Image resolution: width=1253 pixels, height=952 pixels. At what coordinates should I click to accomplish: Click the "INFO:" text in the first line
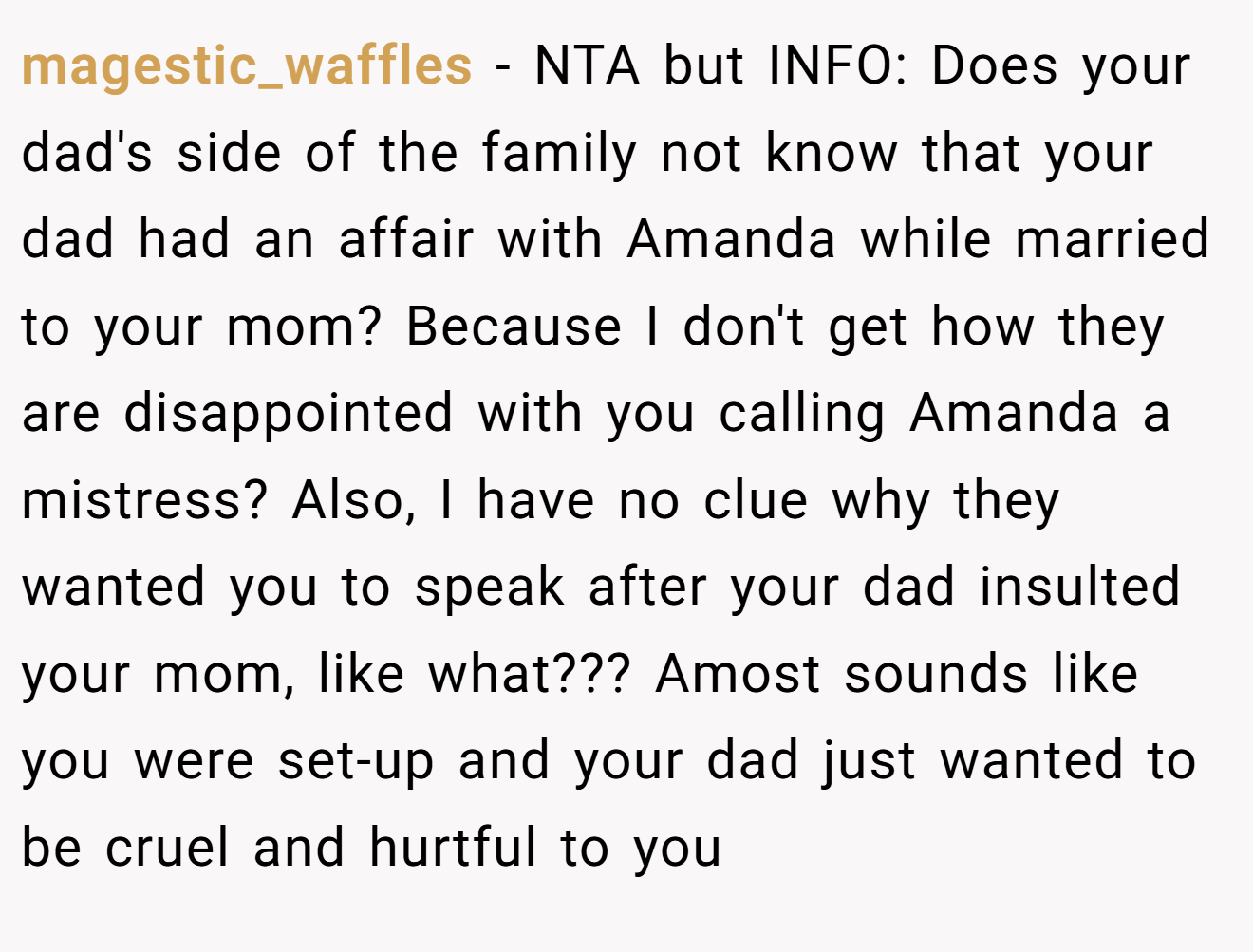(x=839, y=66)
